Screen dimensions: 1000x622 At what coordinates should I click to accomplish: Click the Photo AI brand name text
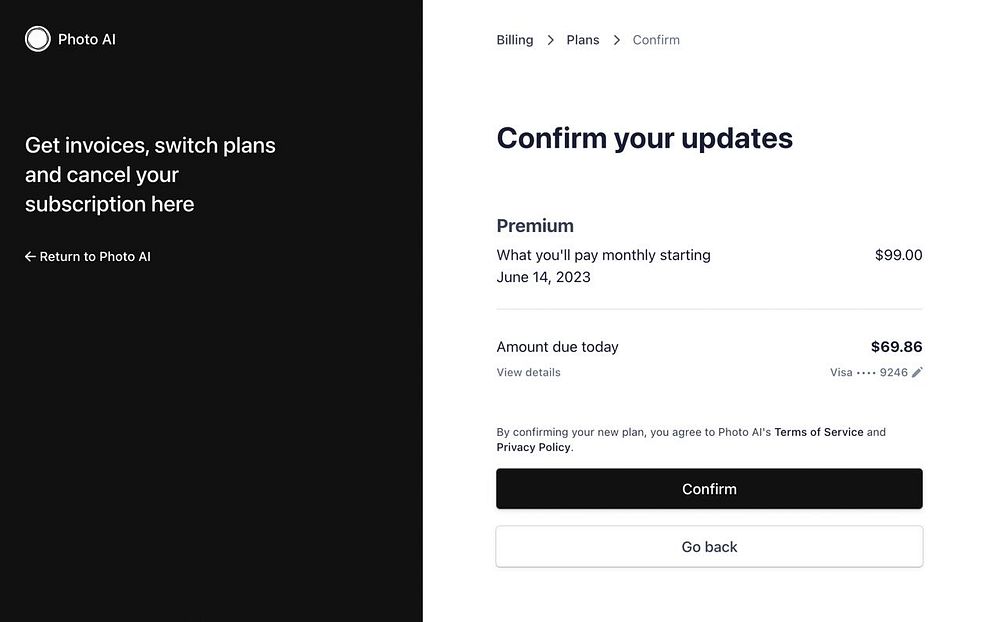(87, 39)
